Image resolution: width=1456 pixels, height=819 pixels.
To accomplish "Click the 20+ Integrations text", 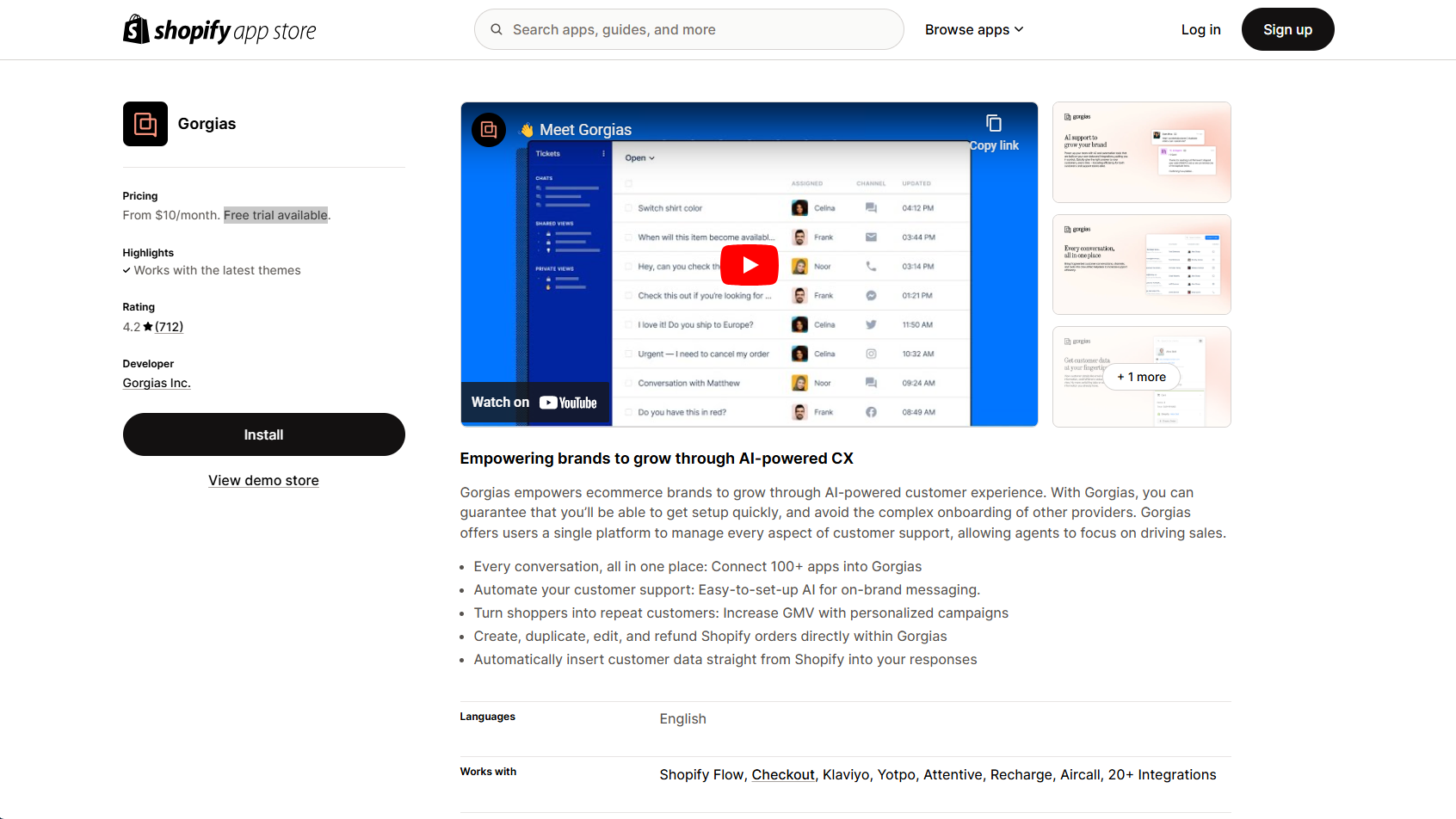I will point(1162,774).
